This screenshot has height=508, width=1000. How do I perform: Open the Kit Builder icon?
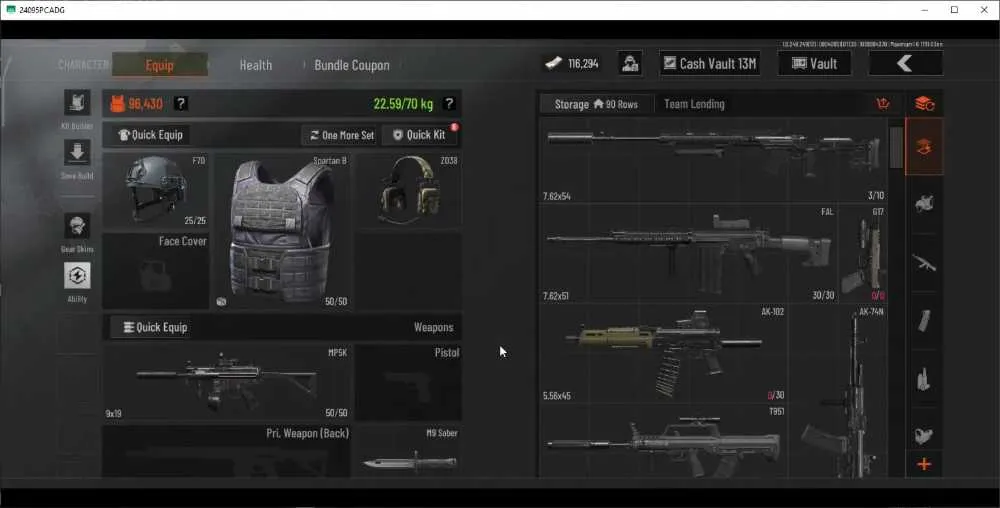point(77,103)
